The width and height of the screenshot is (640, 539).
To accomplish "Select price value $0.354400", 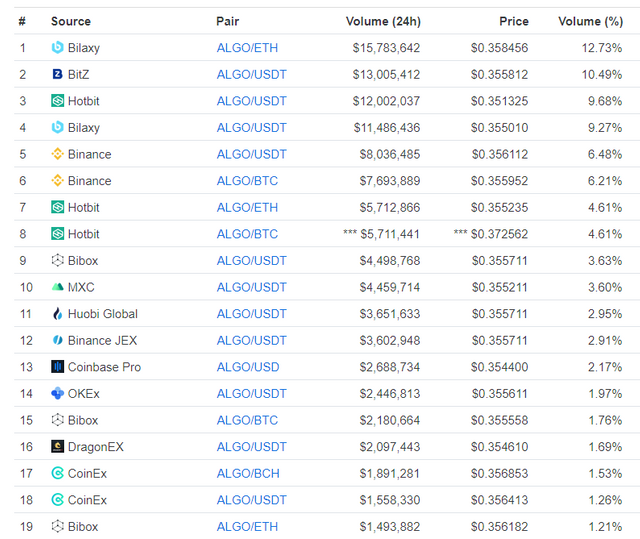I will [499, 367].
